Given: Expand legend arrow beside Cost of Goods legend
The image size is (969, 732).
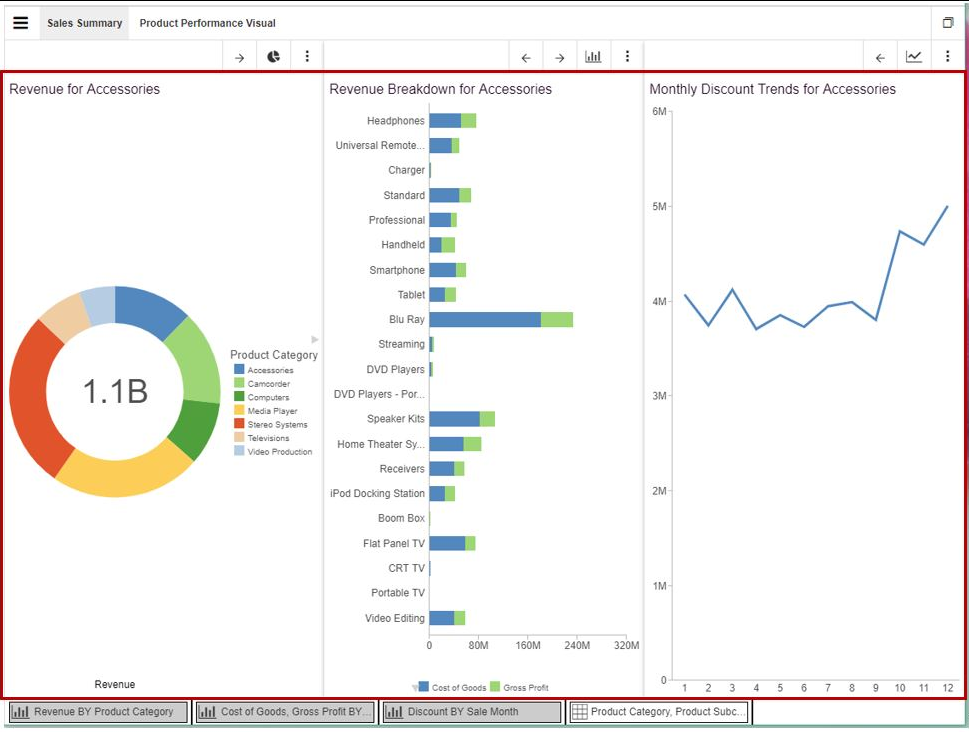Looking at the screenshot, I should [x=415, y=687].
